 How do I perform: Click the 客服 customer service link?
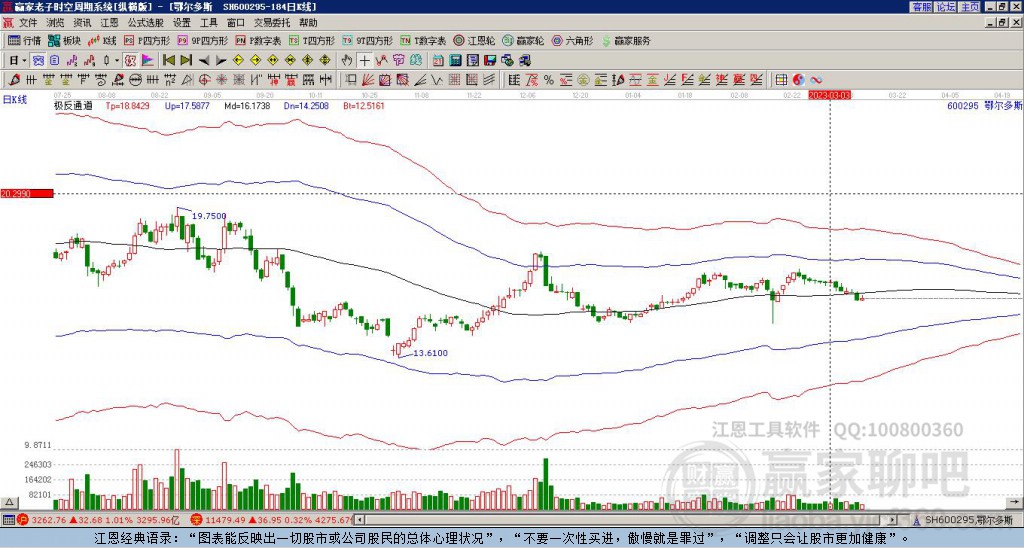(x=921, y=6)
